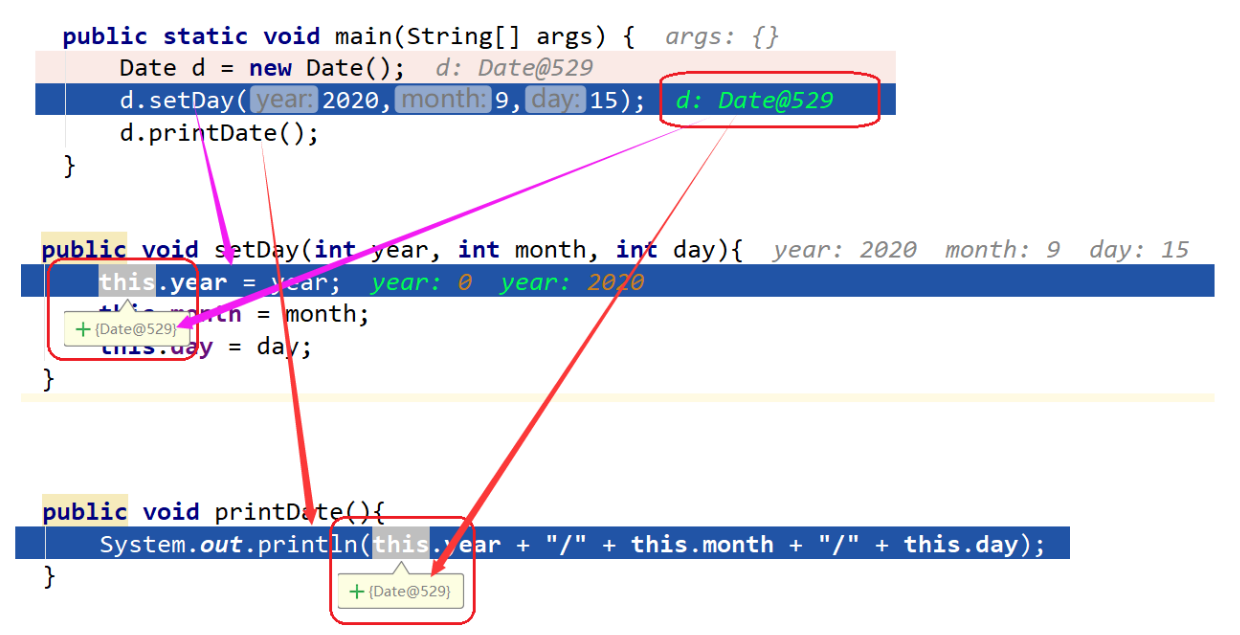1240x635 pixels.
Task: Click 'this.day' in the println expression
Action: [x=961, y=544]
